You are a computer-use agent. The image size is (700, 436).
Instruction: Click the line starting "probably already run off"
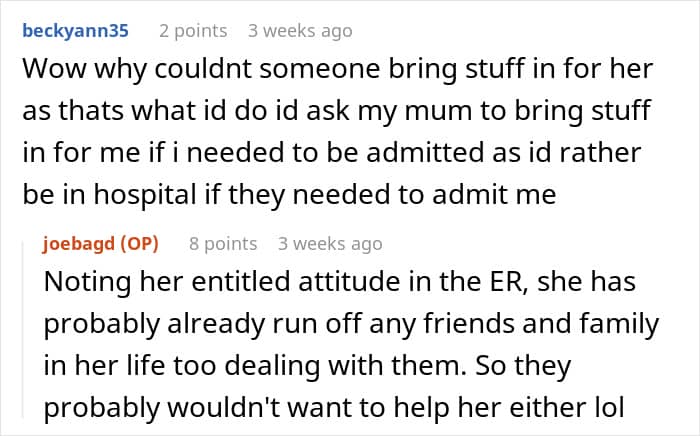coord(352,325)
